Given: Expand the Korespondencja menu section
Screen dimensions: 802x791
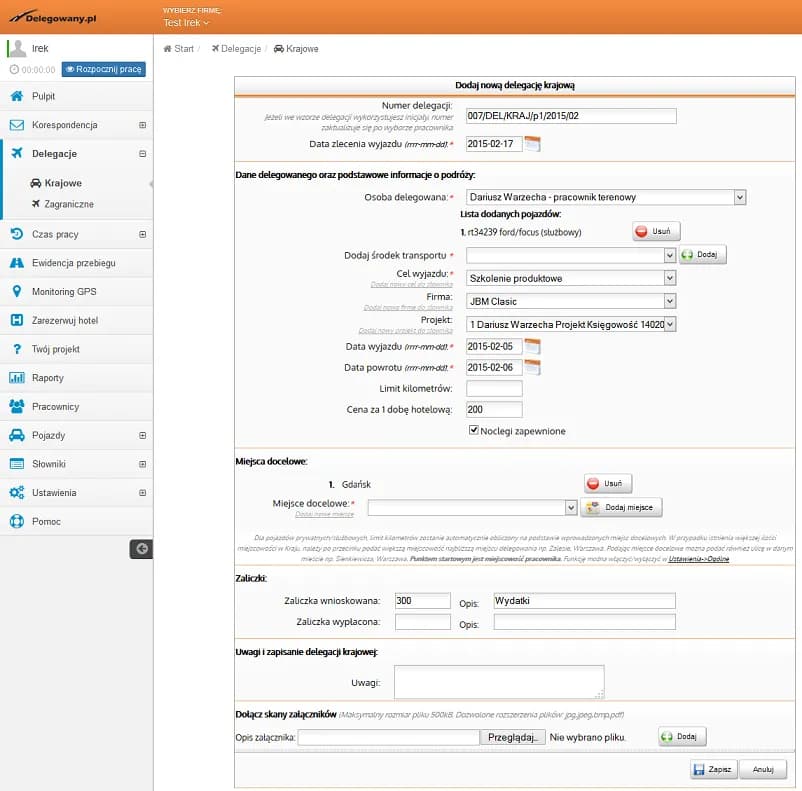Looking at the screenshot, I should click(142, 125).
